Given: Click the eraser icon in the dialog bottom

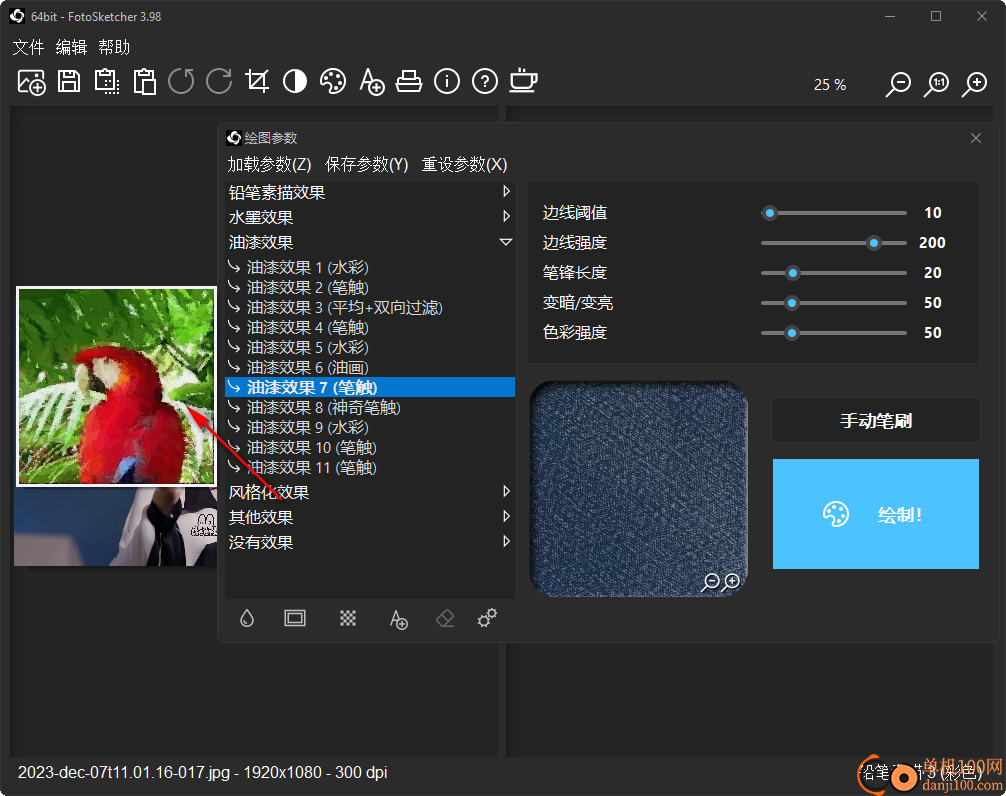Looking at the screenshot, I should point(445,618).
